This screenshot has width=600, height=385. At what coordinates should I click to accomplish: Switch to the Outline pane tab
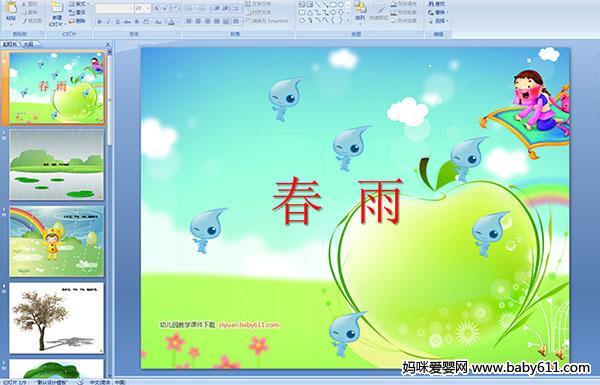pyautogui.click(x=28, y=44)
